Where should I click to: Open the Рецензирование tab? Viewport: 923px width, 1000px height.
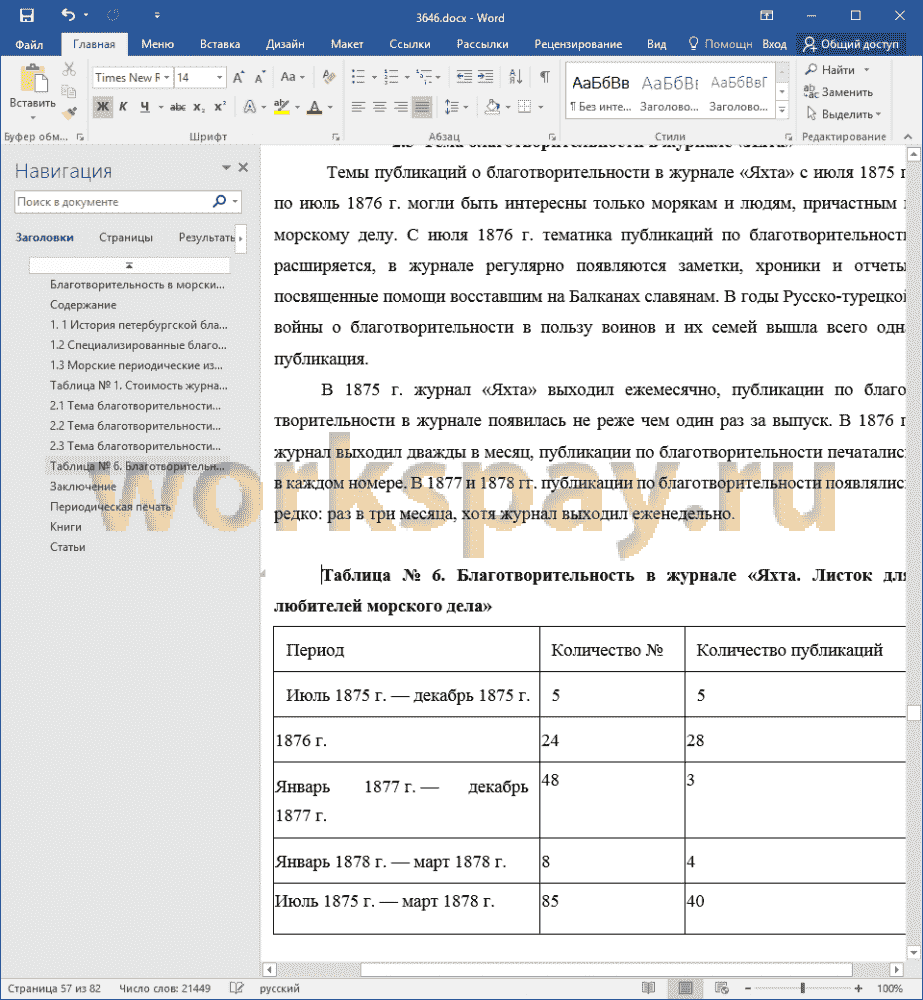pyautogui.click(x=578, y=44)
